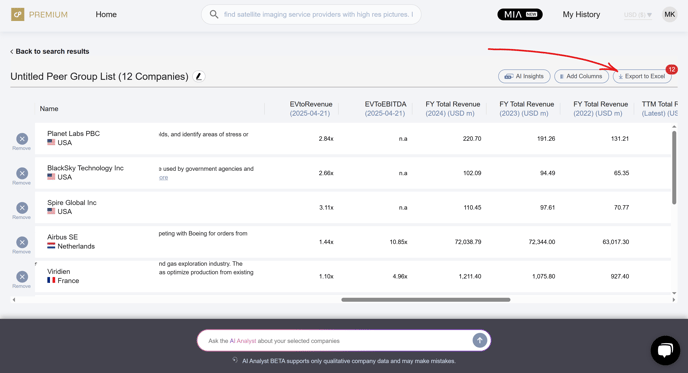Remove Planet Labs PBC from list
Image resolution: width=688 pixels, height=373 pixels.
22,139
